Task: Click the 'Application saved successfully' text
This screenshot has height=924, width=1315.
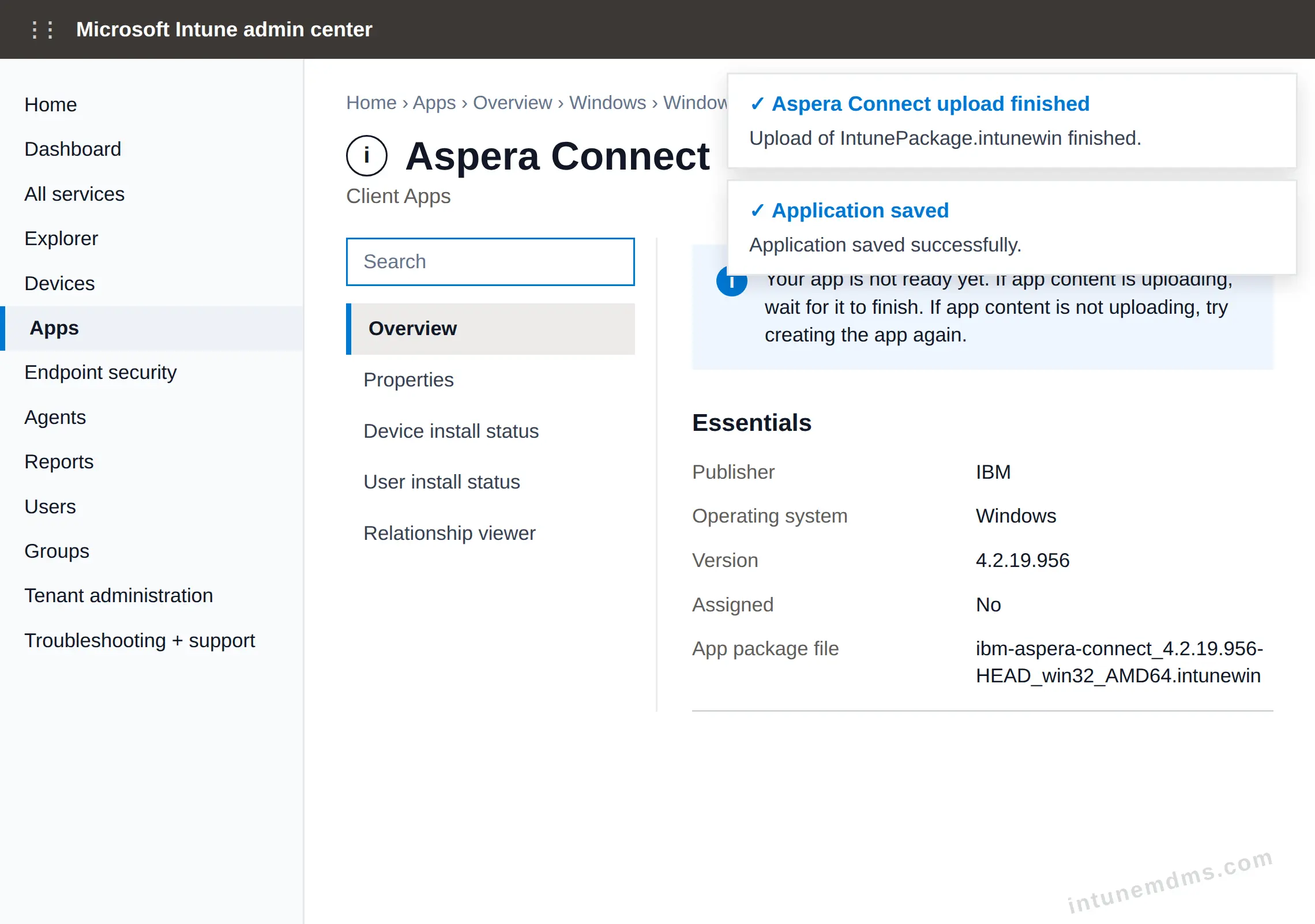Action: (885, 245)
